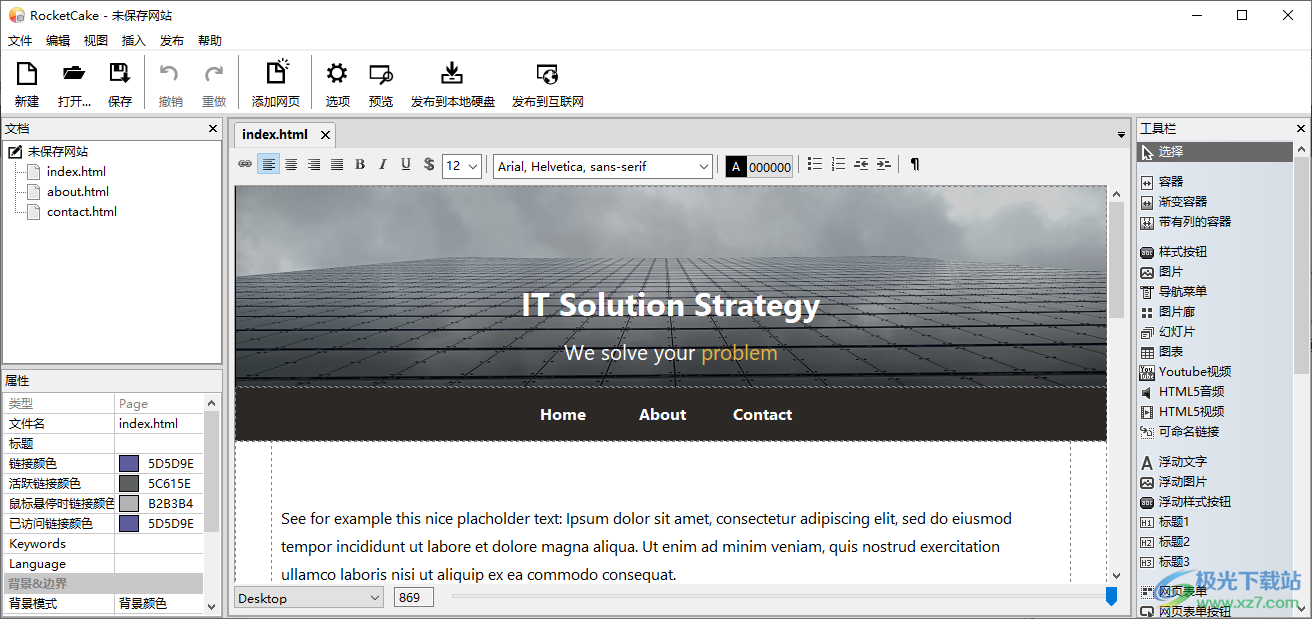The image size is (1312, 619).
Task: Click the insert hyperlink chain icon
Action: pyautogui.click(x=245, y=165)
